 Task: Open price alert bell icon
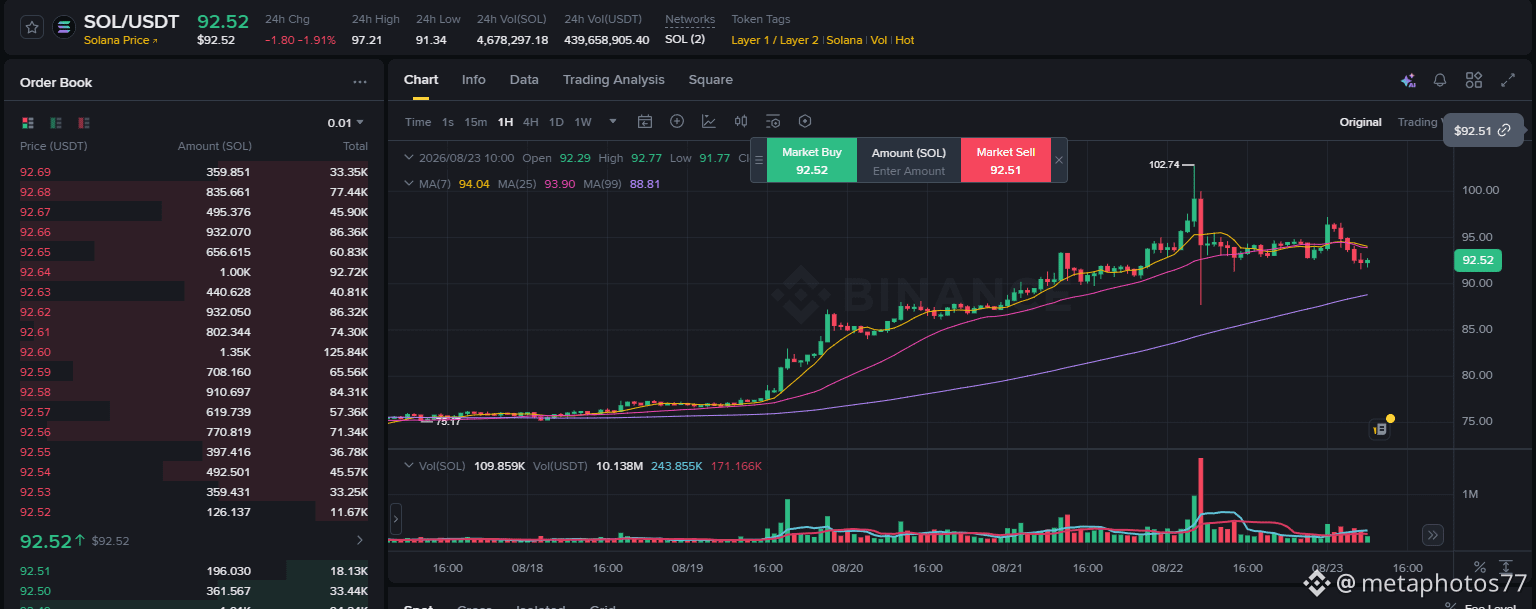[1440, 80]
